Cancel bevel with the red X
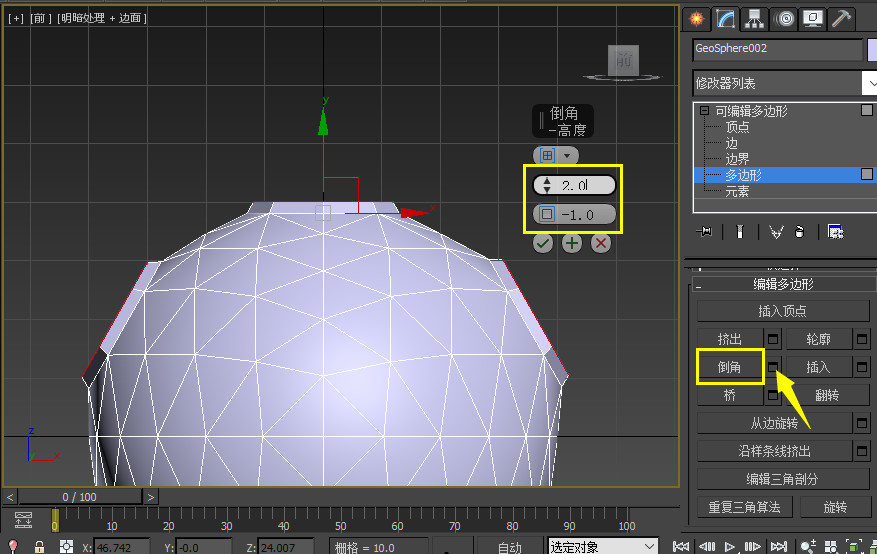The height and width of the screenshot is (554, 877). pos(601,243)
